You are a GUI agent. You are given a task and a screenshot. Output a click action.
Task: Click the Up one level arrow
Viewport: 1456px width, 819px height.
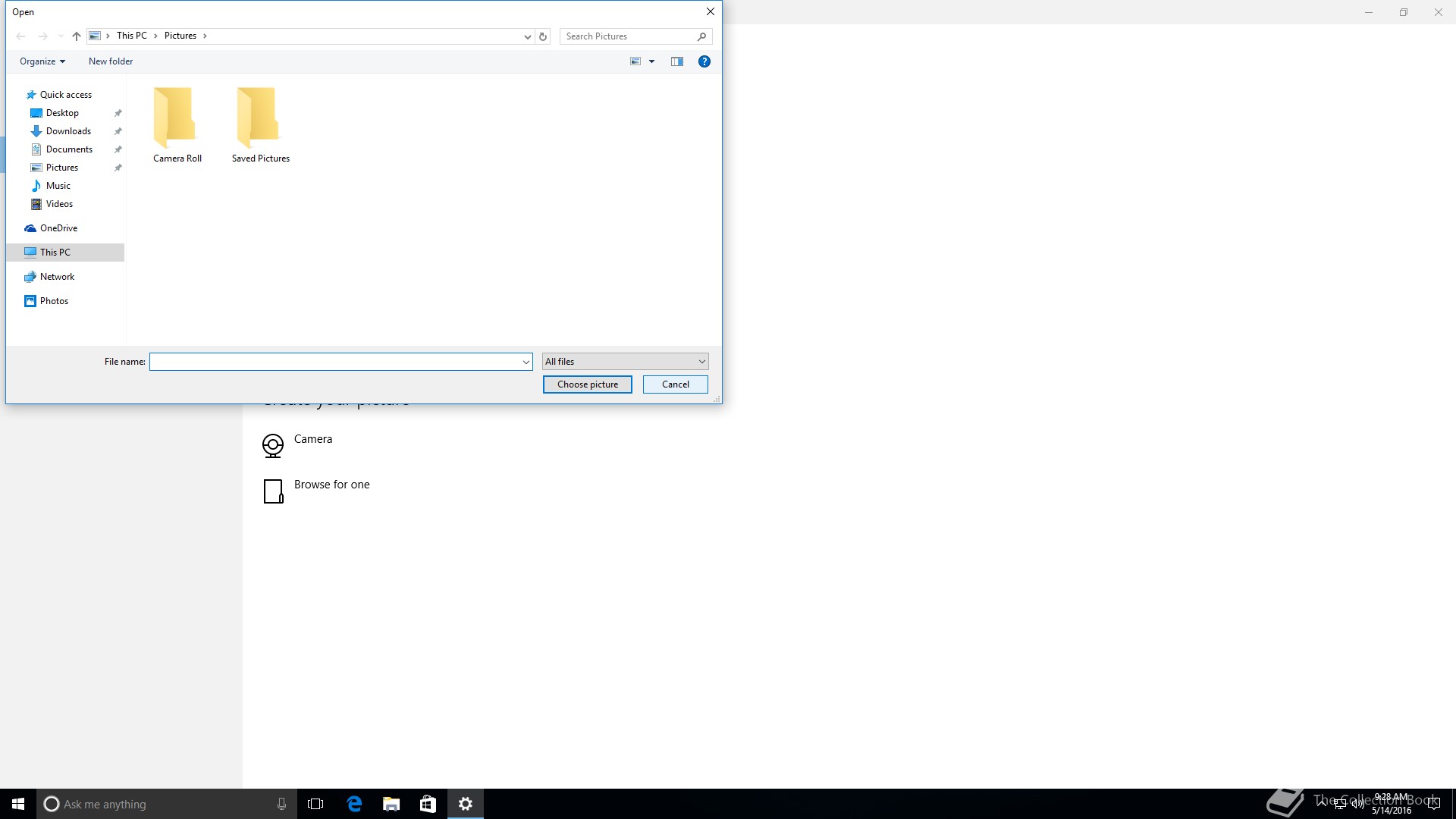(76, 36)
